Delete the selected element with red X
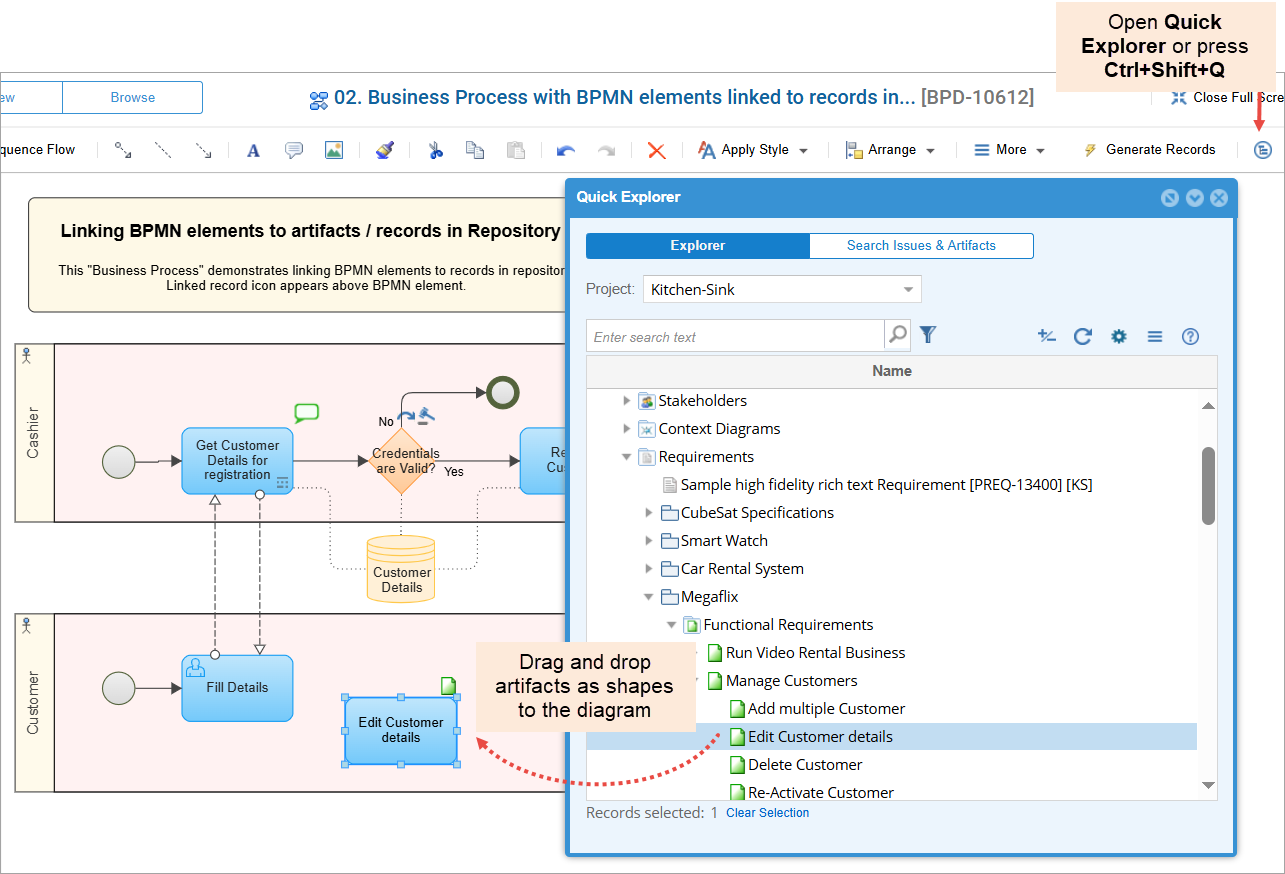1285x874 pixels. 657,150
